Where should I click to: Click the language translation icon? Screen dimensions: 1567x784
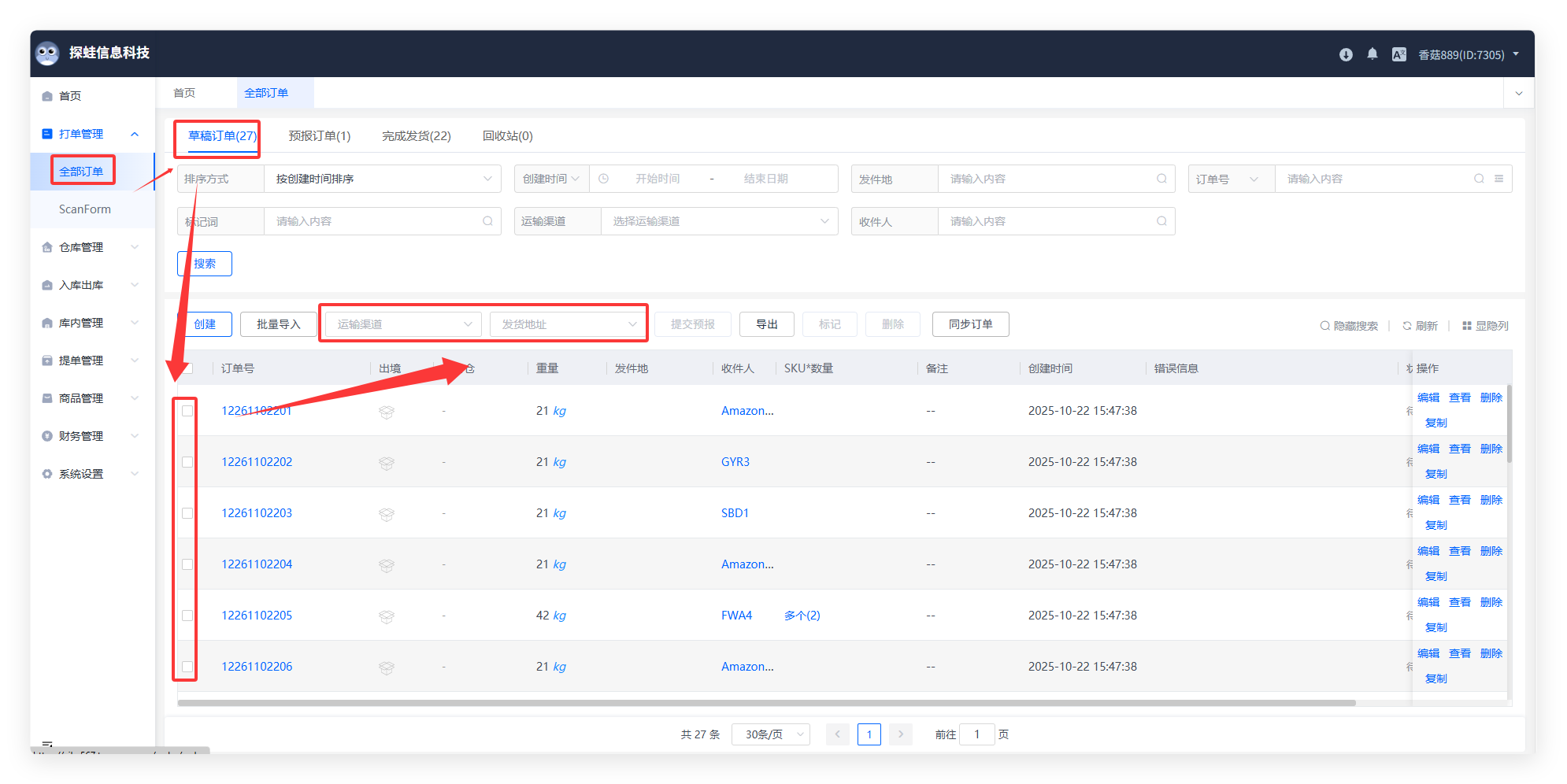pos(1399,54)
